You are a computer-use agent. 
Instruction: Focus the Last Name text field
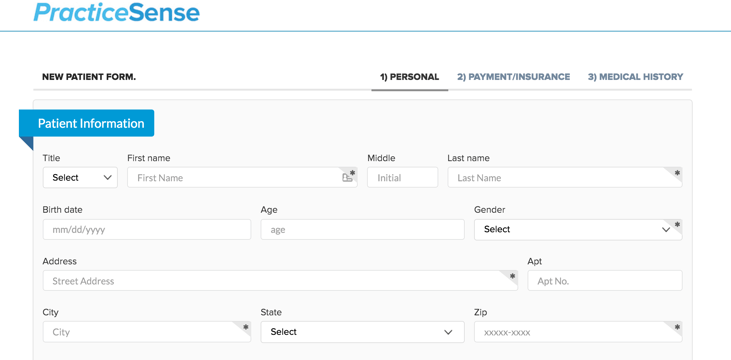tap(565, 178)
